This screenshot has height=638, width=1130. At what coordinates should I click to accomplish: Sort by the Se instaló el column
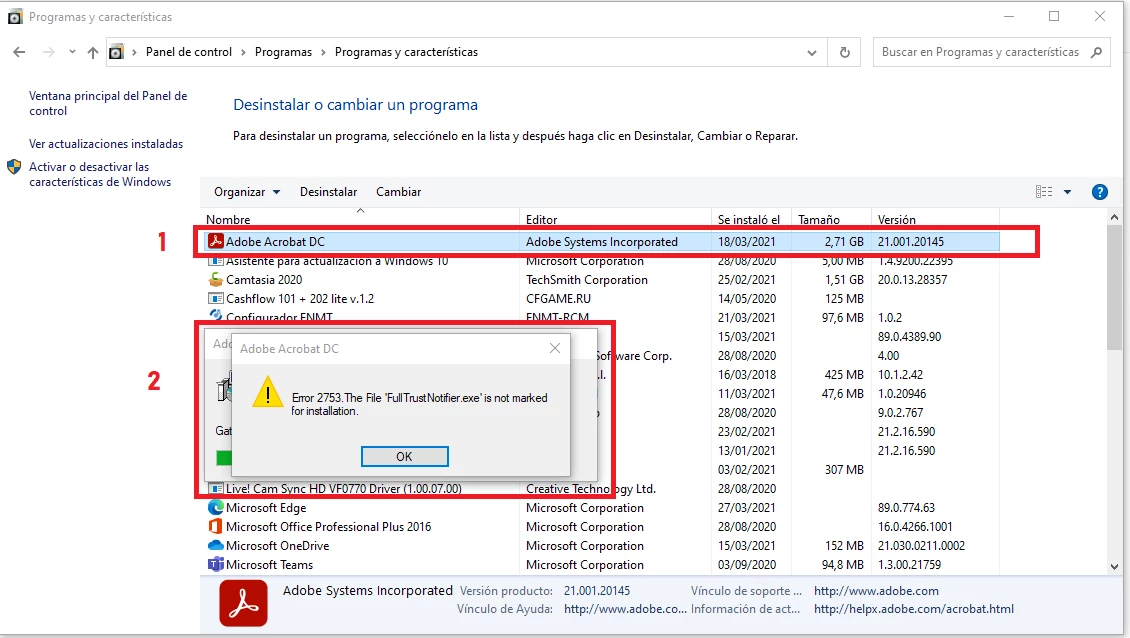[751, 219]
